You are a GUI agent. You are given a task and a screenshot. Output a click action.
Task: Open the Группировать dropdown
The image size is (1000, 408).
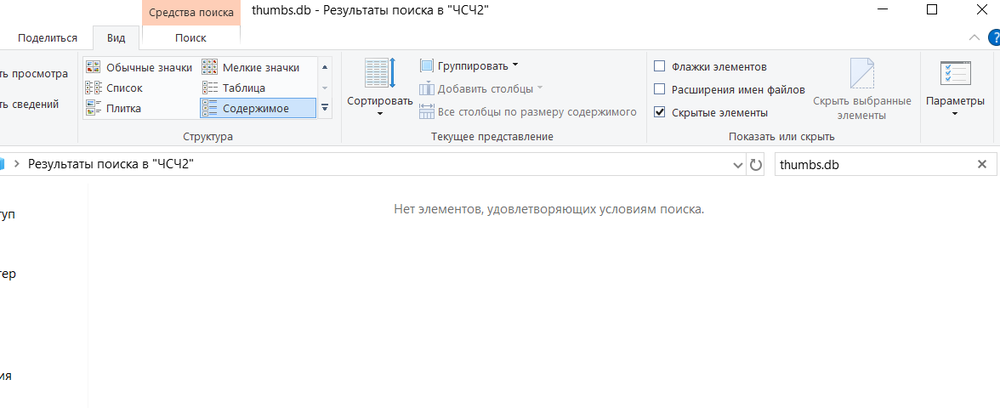coord(469,66)
